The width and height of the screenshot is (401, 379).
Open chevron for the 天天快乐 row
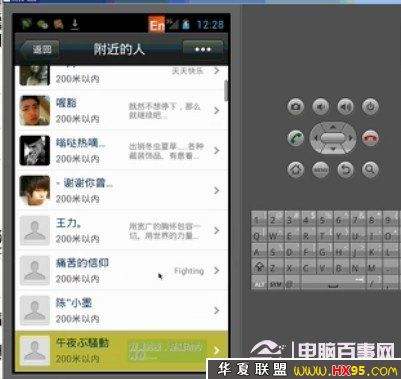coord(217,71)
